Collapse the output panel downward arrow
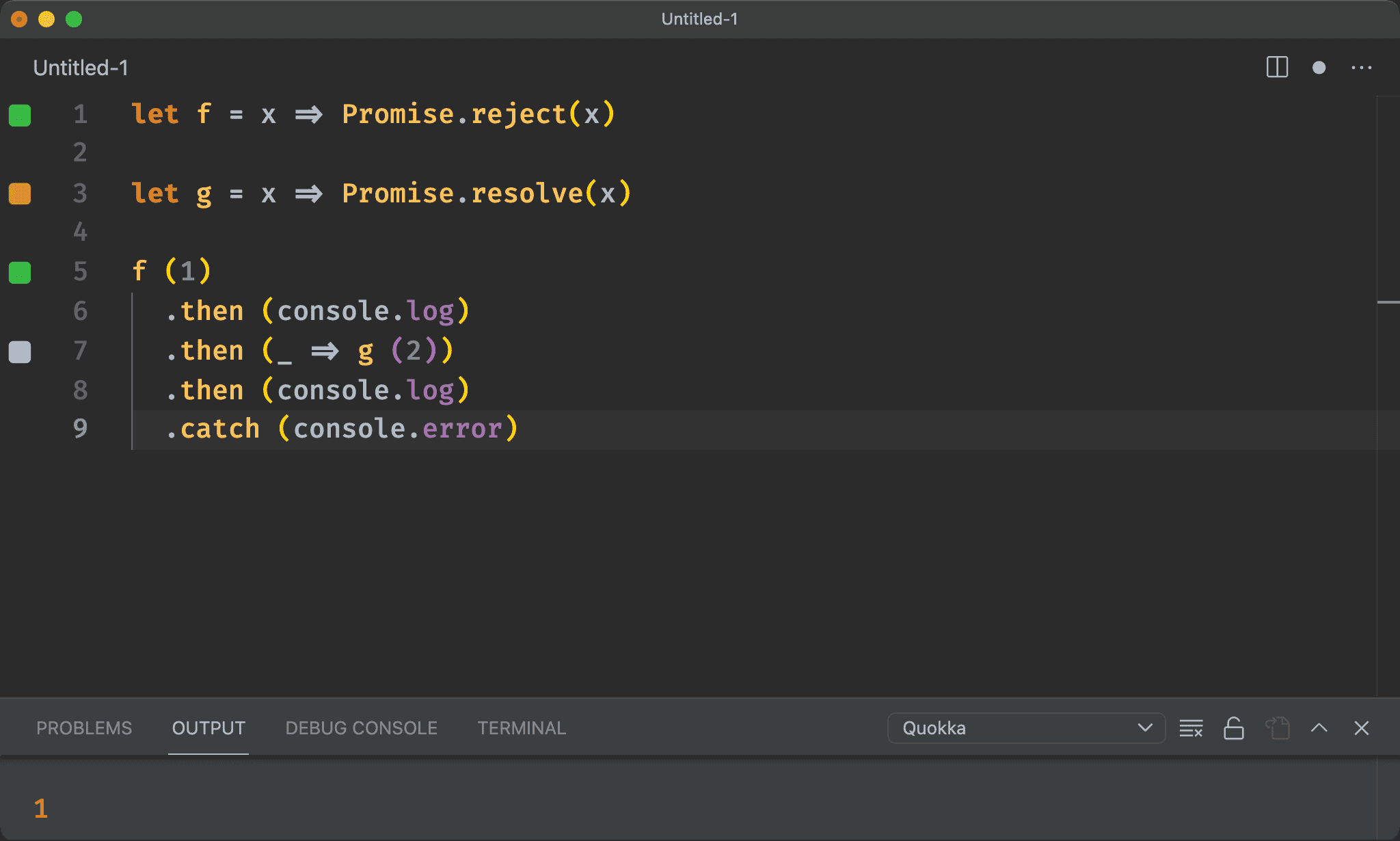Viewport: 1400px width, 841px height. tap(1319, 727)
